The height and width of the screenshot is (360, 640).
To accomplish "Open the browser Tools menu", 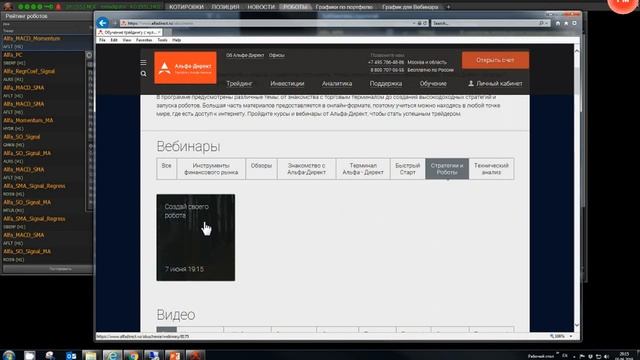I will 162,40.
